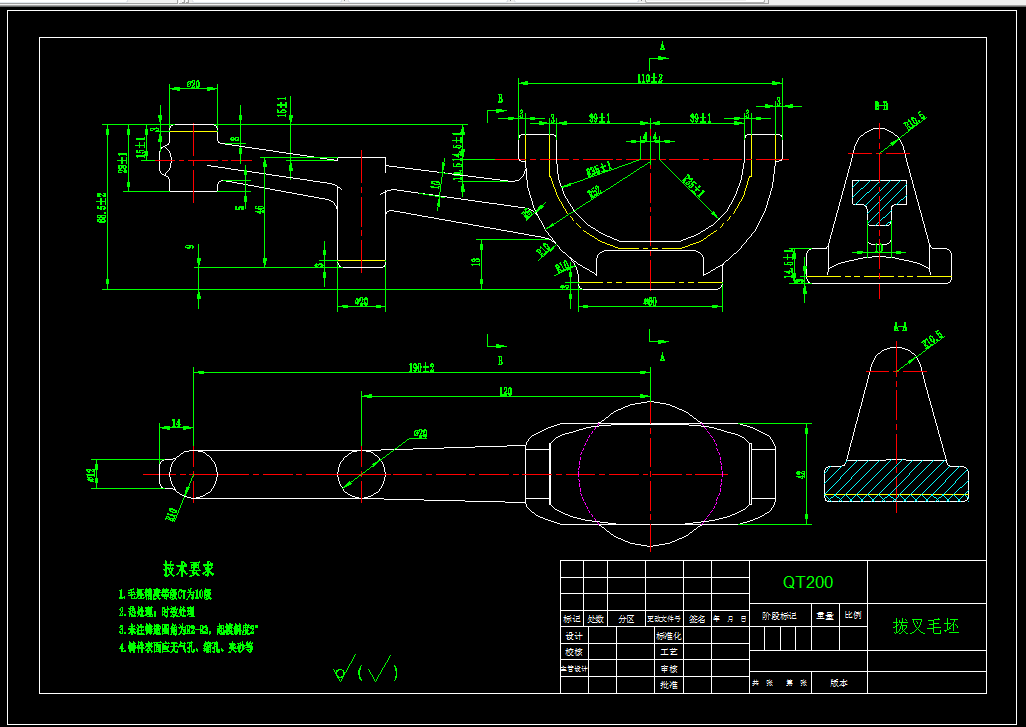
Task: Select the A-A section view label
Action: 900,327
